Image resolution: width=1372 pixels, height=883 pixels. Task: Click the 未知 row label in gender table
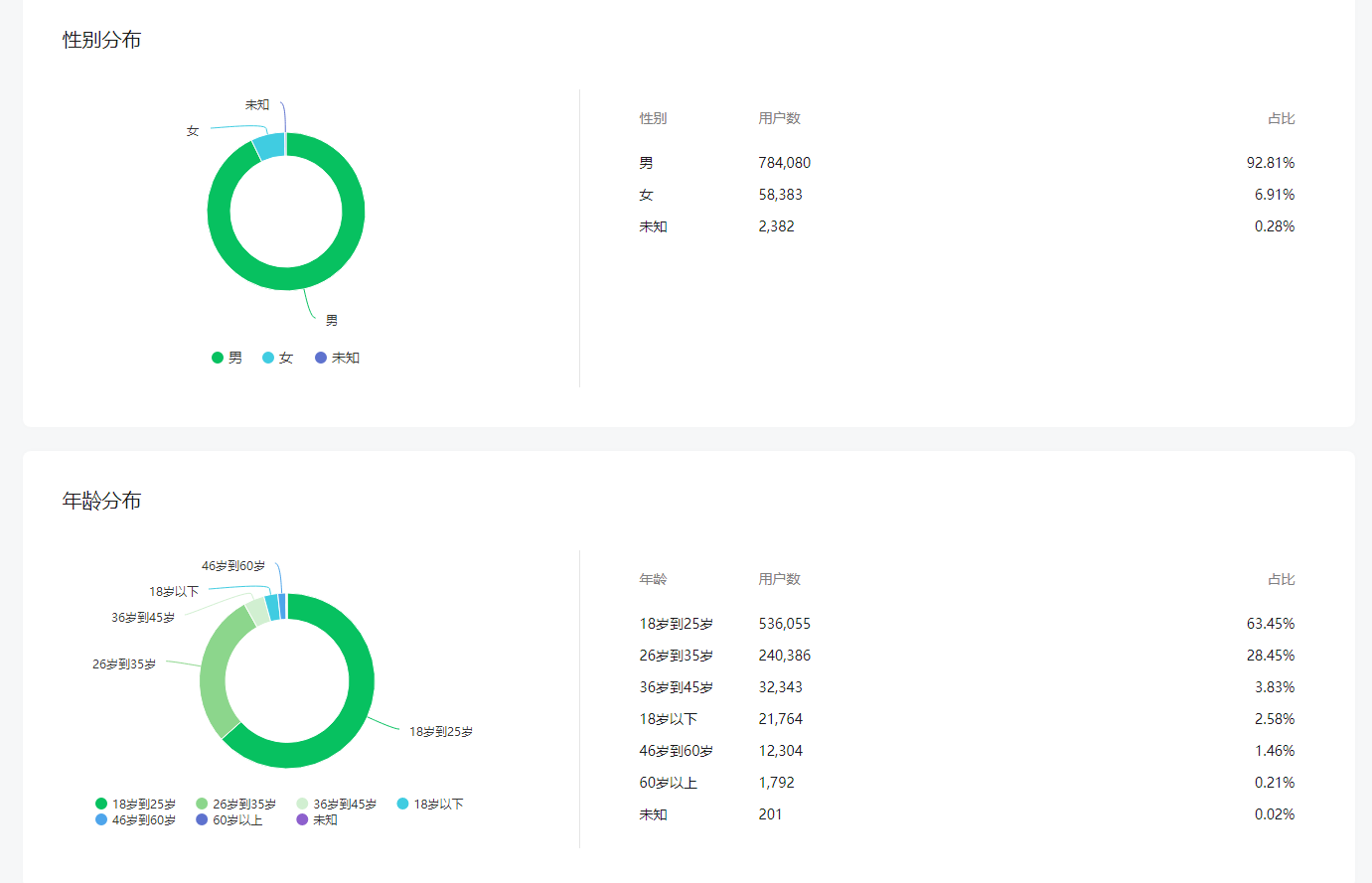point(653,226)
